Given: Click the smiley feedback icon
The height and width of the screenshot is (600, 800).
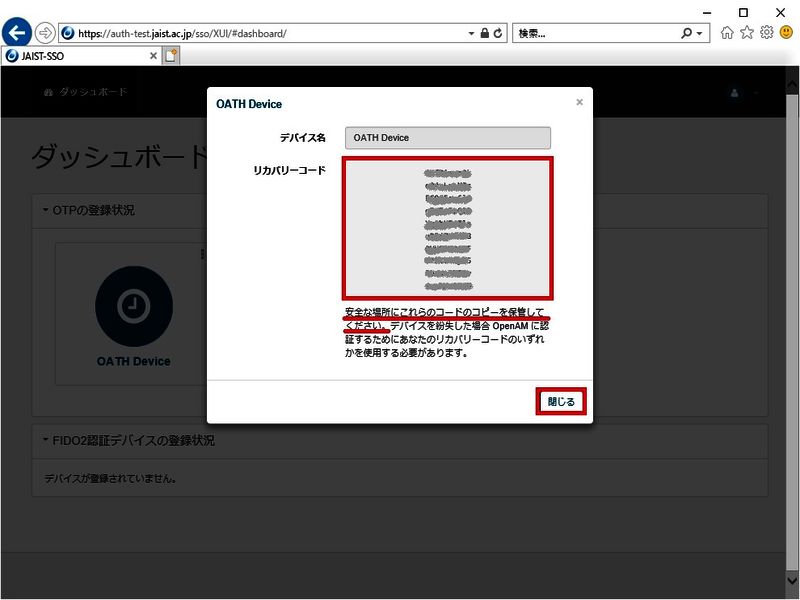Looking at the screenshot, I should tap(787, 33).
